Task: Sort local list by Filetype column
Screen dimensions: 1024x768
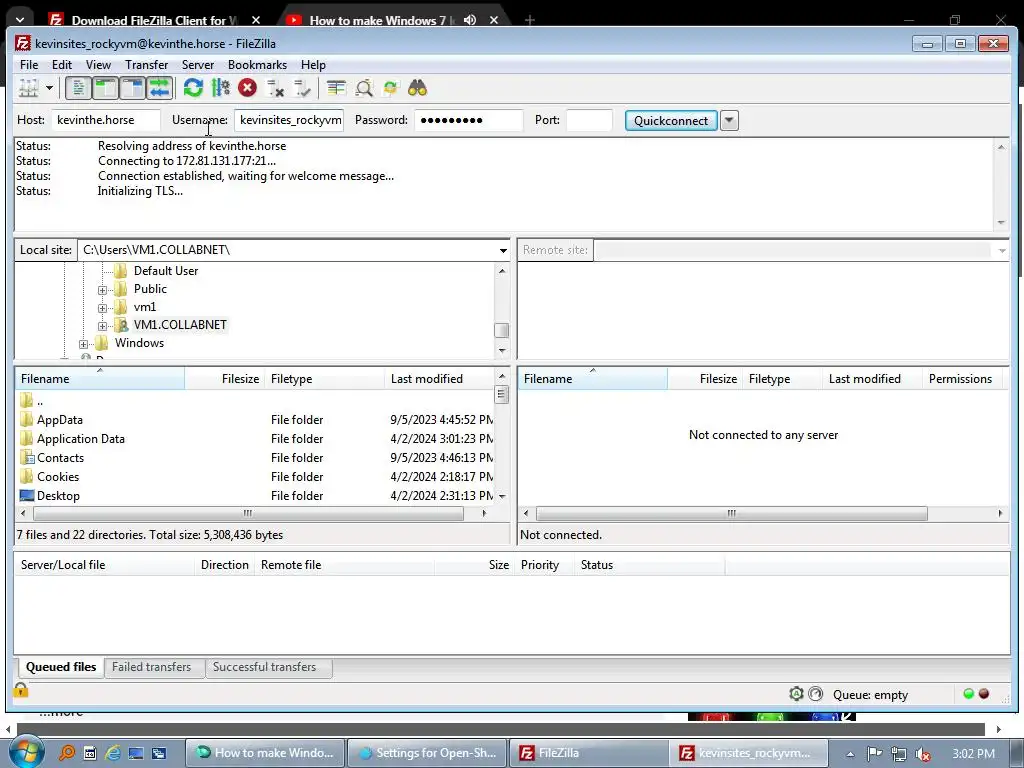Action: [x=325, y=379]
